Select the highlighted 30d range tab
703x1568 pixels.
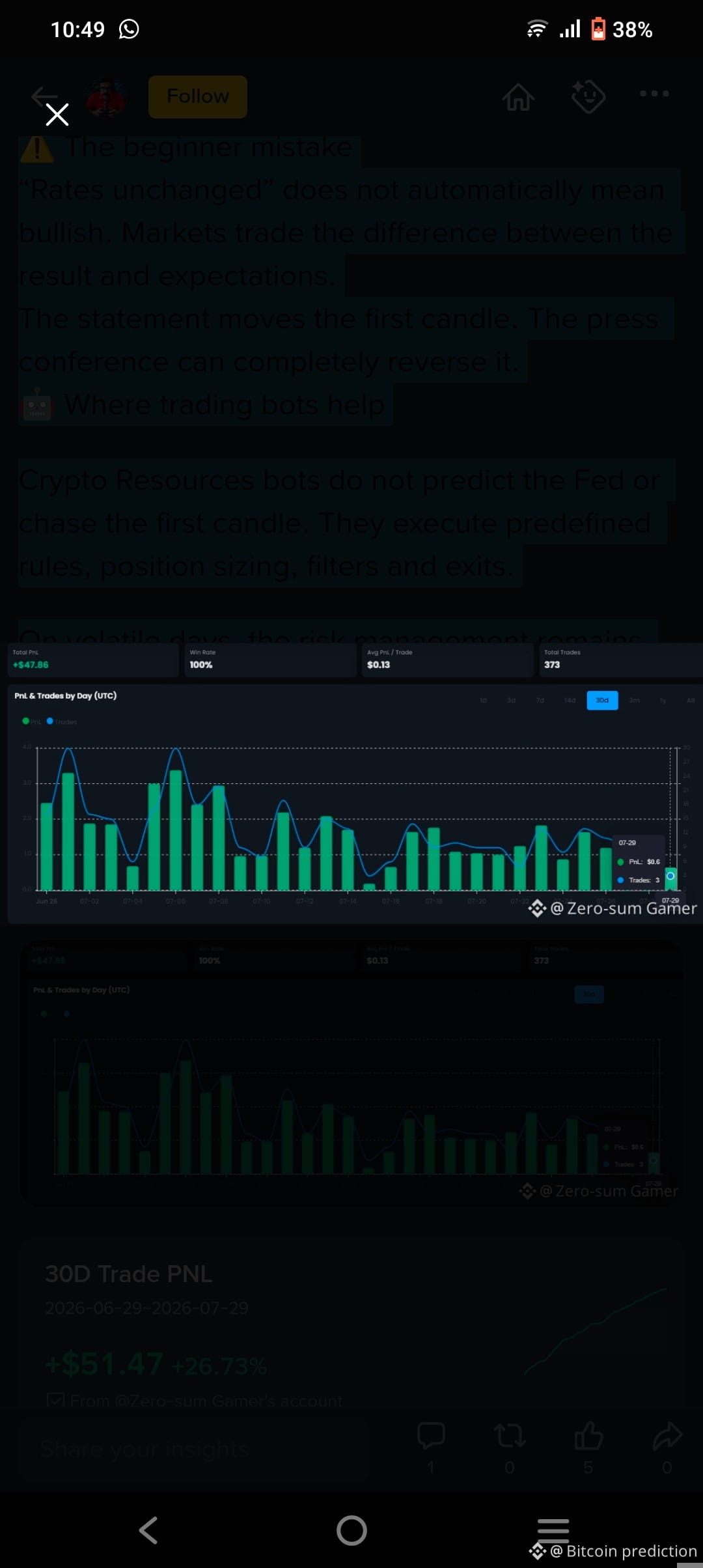[602, 700]
